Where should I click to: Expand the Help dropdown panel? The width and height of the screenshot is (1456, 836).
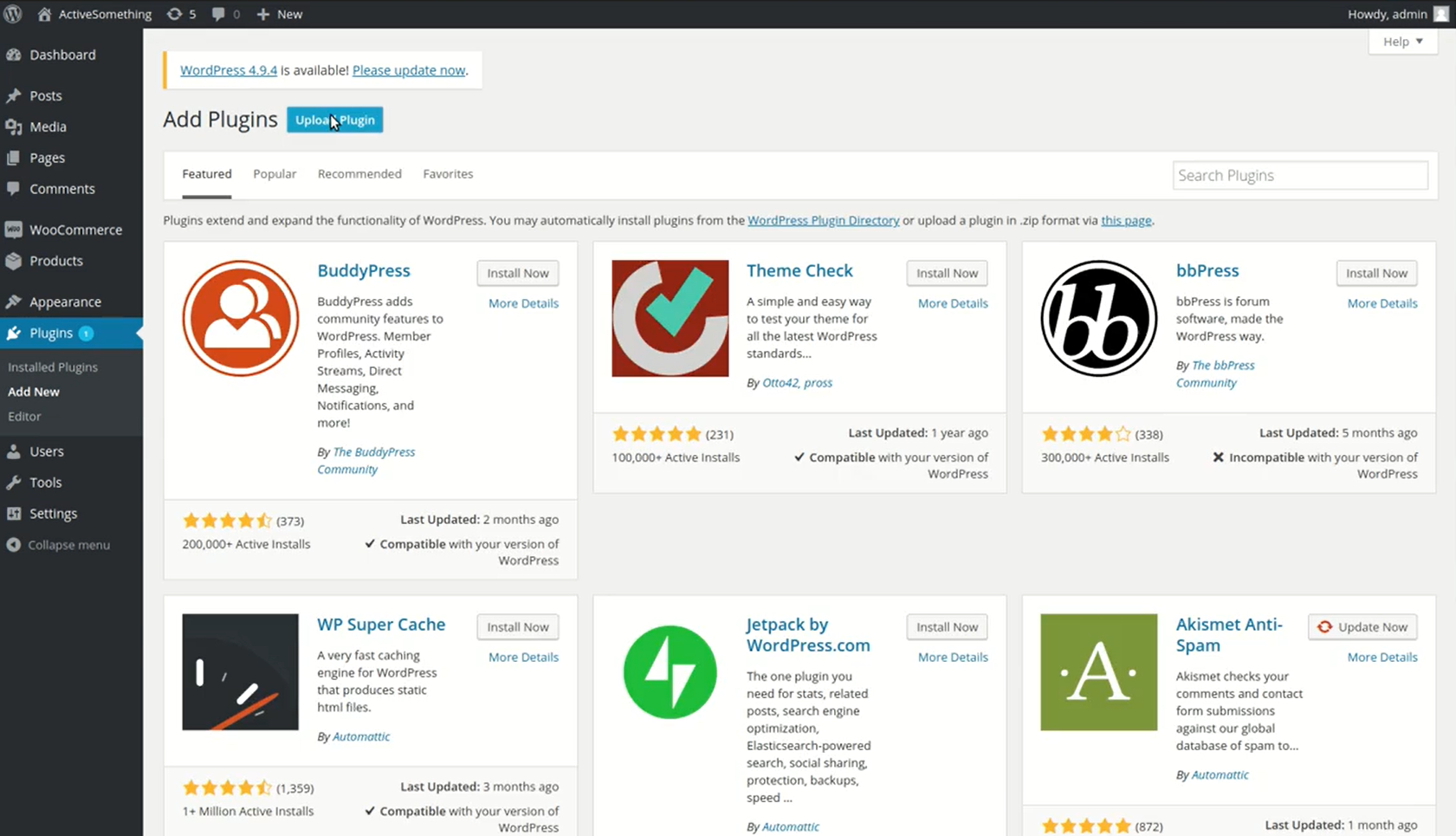[1402, 42]
